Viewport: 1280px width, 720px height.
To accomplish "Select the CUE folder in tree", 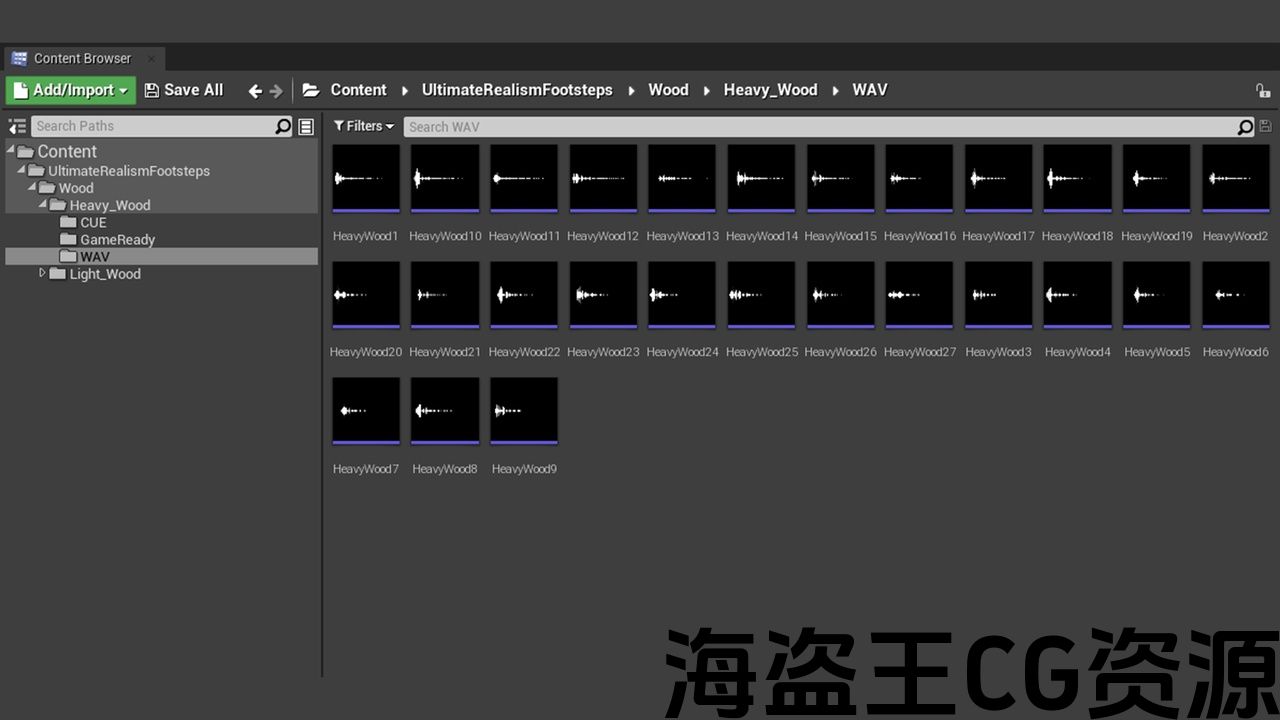I will (93, 222).
